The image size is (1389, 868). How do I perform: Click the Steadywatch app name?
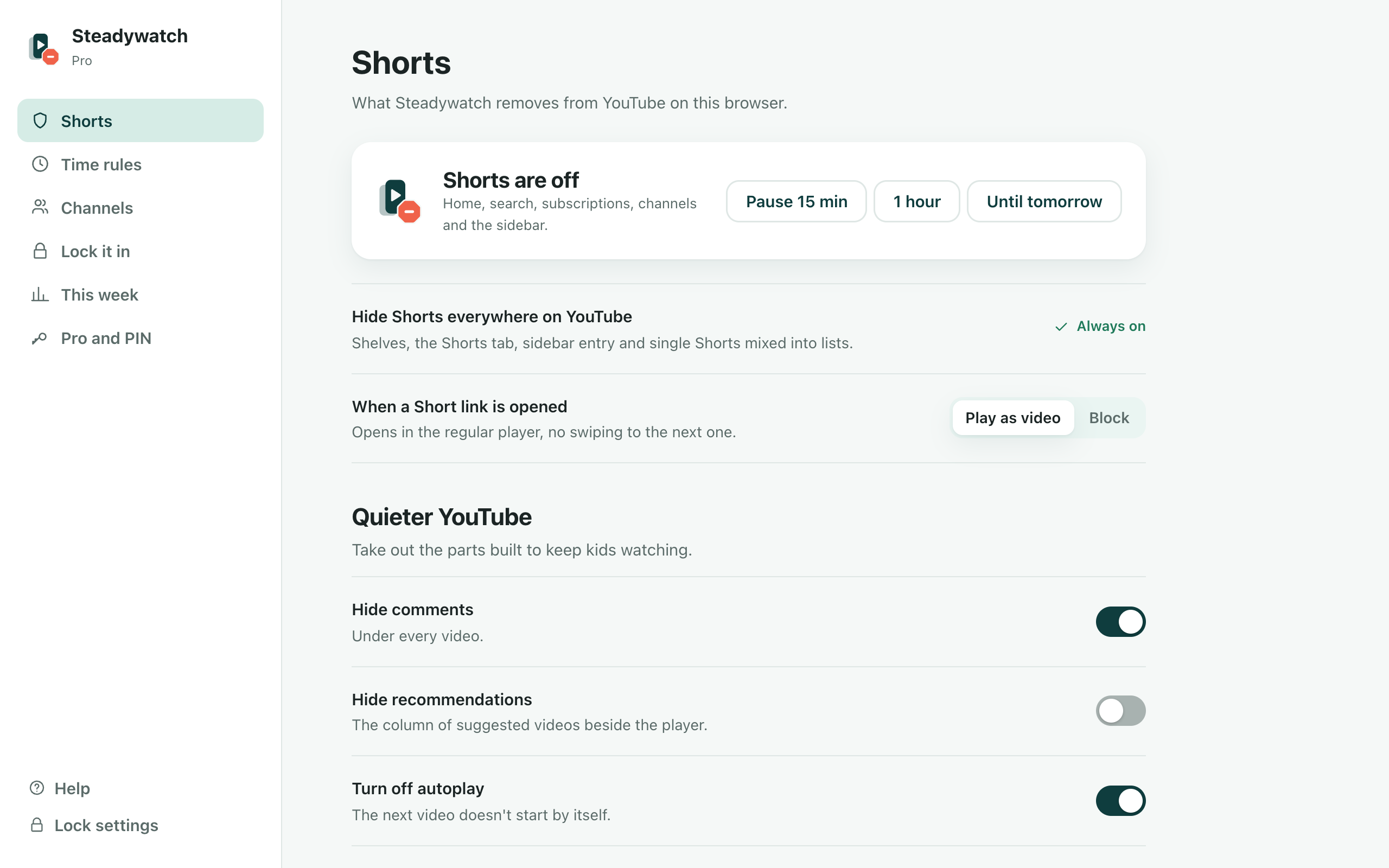(130, 36)
